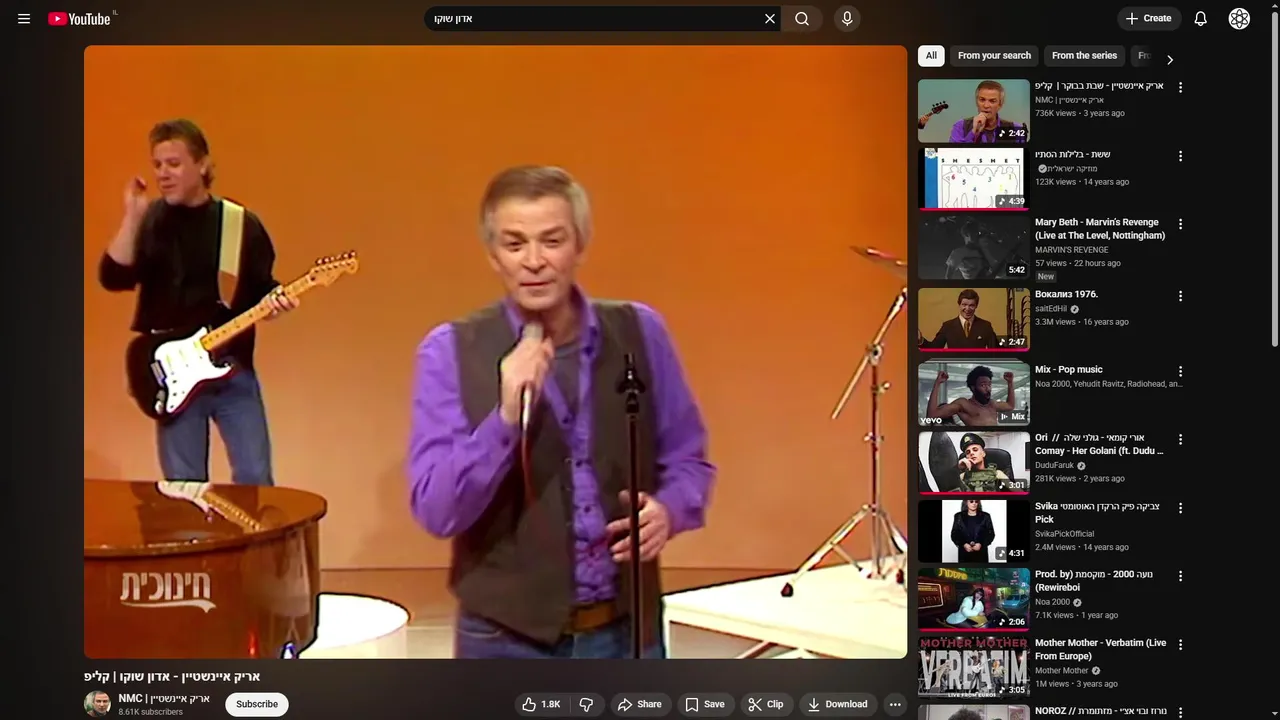Open options for Mother Mother Verbatim video
Screen dimensions: 1280x720
pos(1180,645)
